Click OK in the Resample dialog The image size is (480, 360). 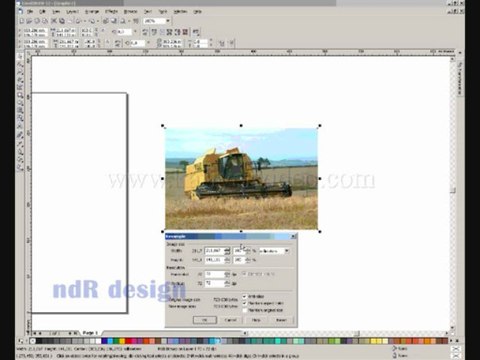(x=205, y=320)
